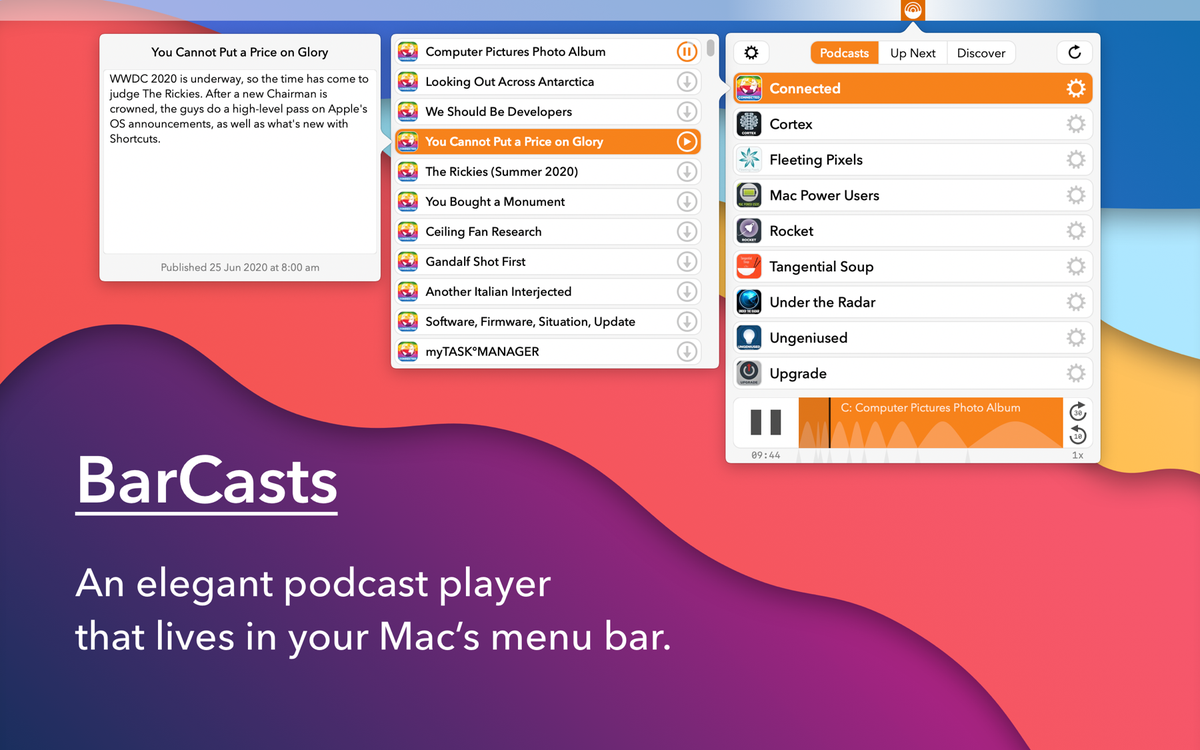1200x750 pixels.
Task: Select the Connected podcast row
Action: tap(913, 89)
